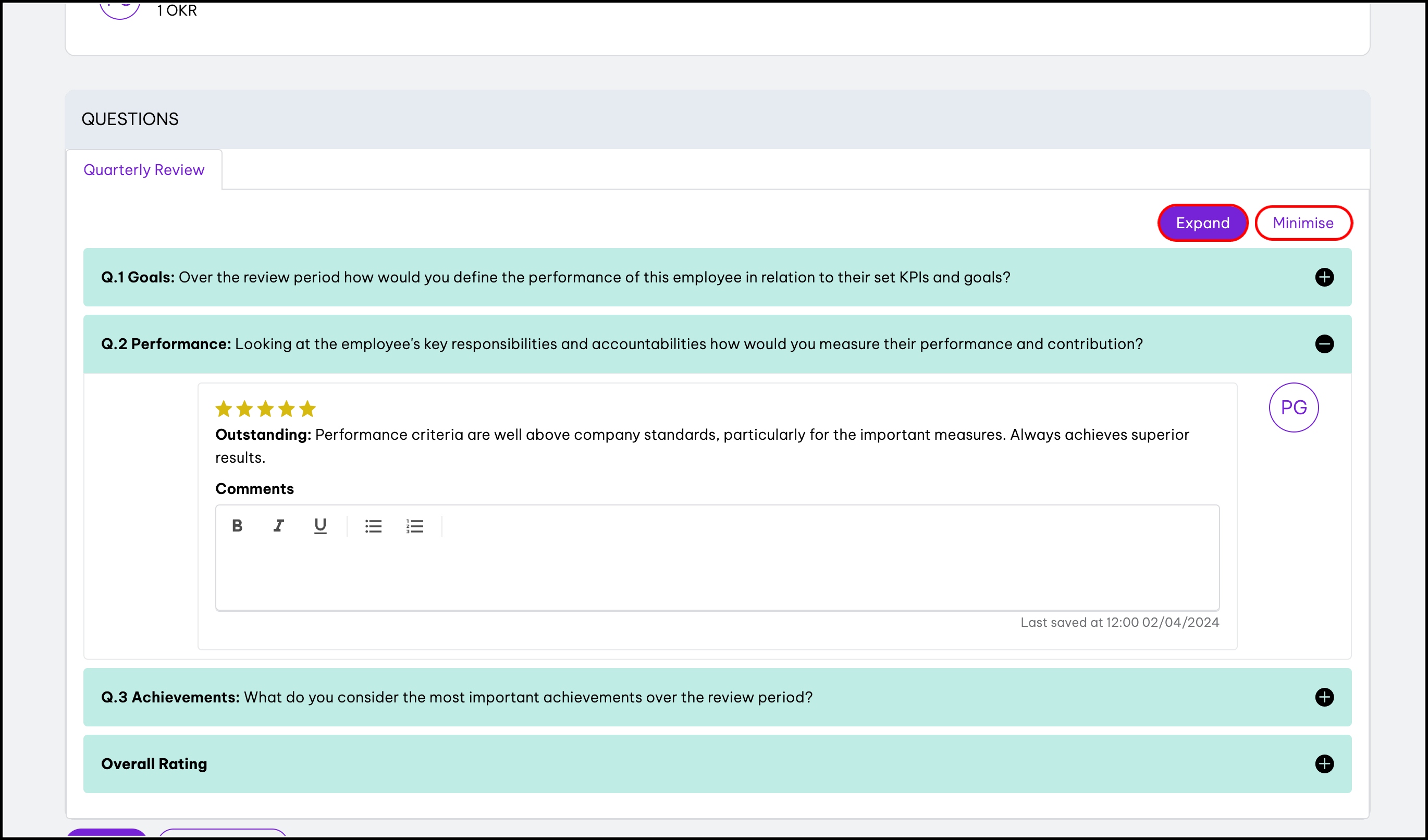This screenshot has height=840, width=1428.
Task: Click the PG avatar circle
Action: click(1293, 407)
